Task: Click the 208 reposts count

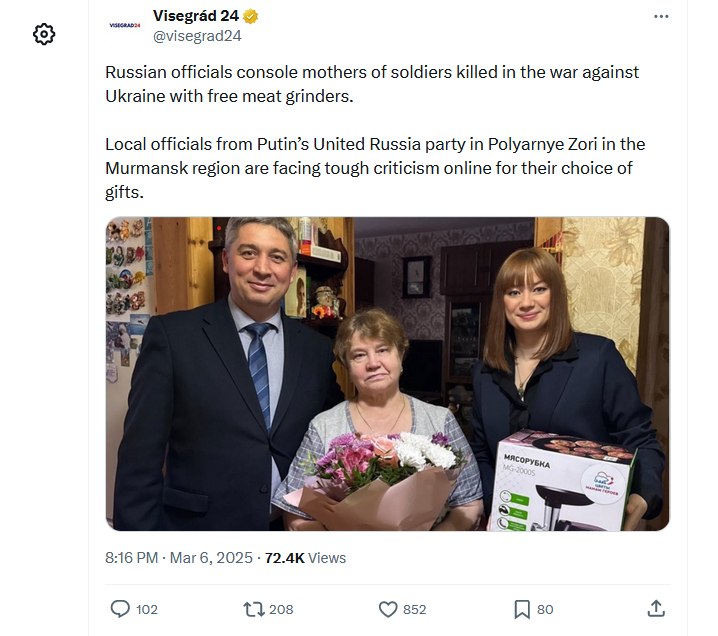Action: click(x=281, y=609)
